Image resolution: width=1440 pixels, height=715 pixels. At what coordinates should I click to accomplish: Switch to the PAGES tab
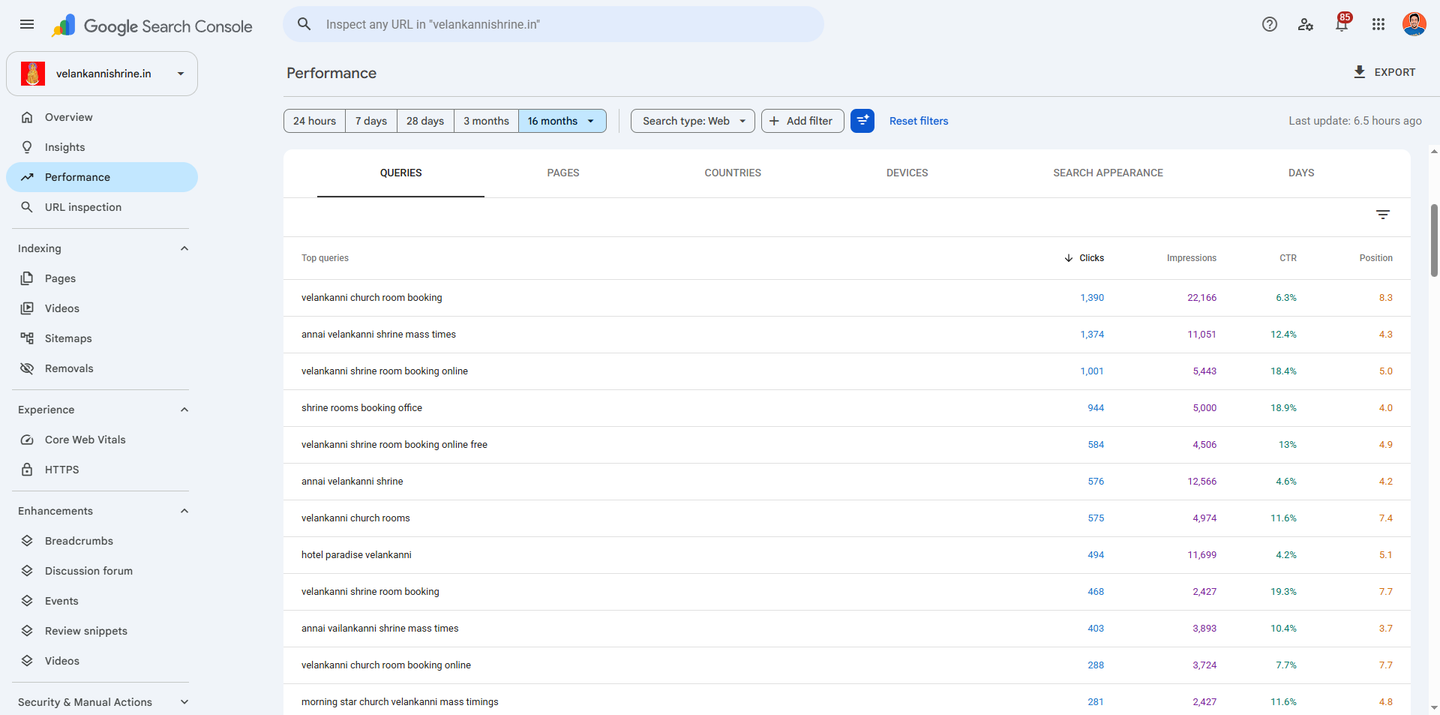click(563, 173)
